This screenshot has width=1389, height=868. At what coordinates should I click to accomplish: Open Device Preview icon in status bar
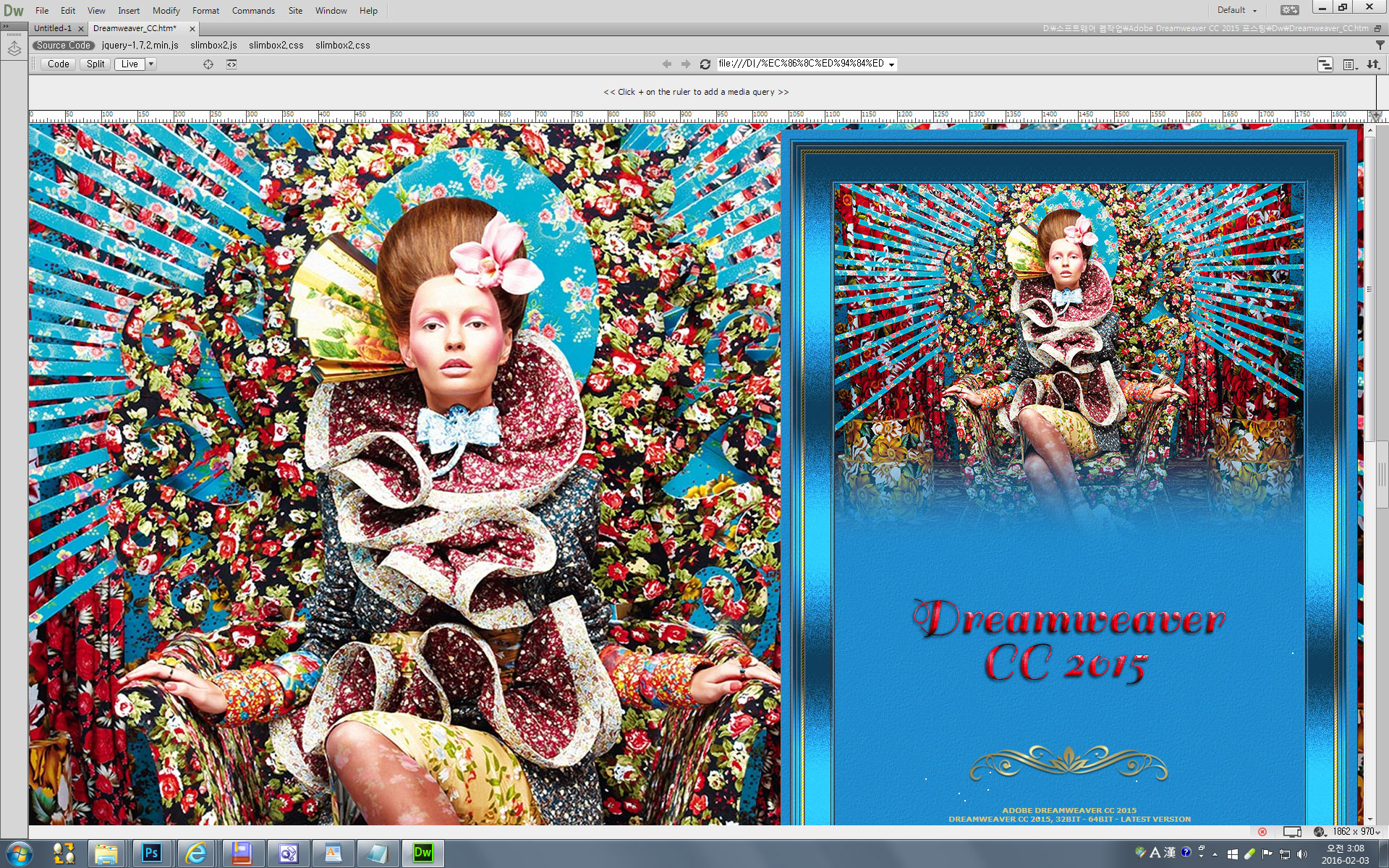(1292, 832)
